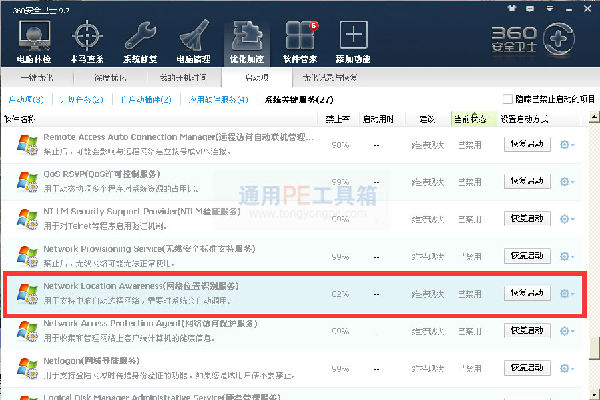Click Windows icon of NTLM Security Support Provider
The image size is (600, 400).
click(27, 219)
